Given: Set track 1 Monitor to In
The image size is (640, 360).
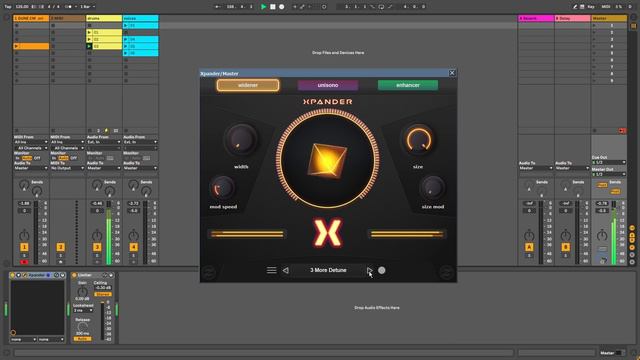Looking at the screenshot, I should [x=18, y=158].
